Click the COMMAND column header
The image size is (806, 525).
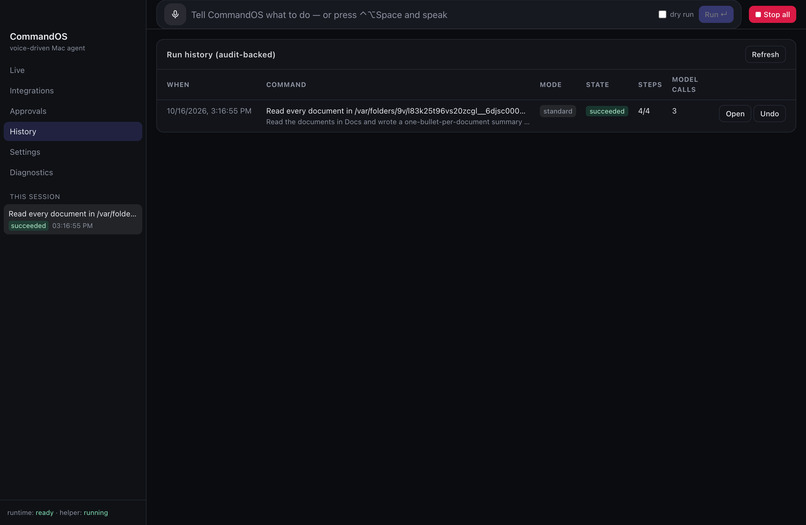click(286, 85)
